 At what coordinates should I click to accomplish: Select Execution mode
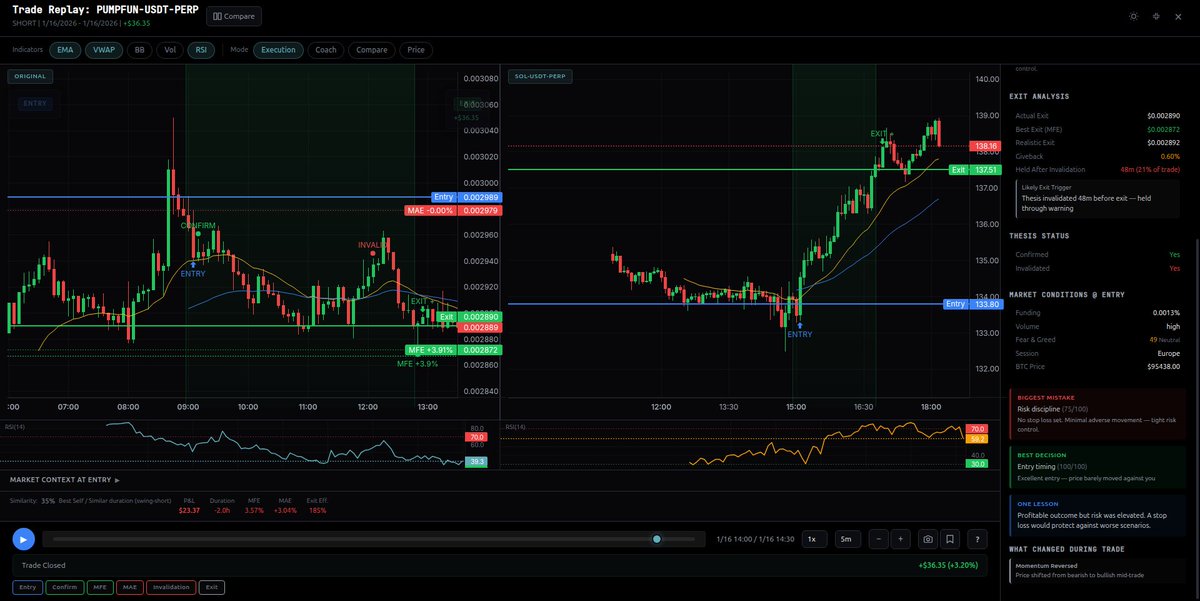click(x=278, y=50)
